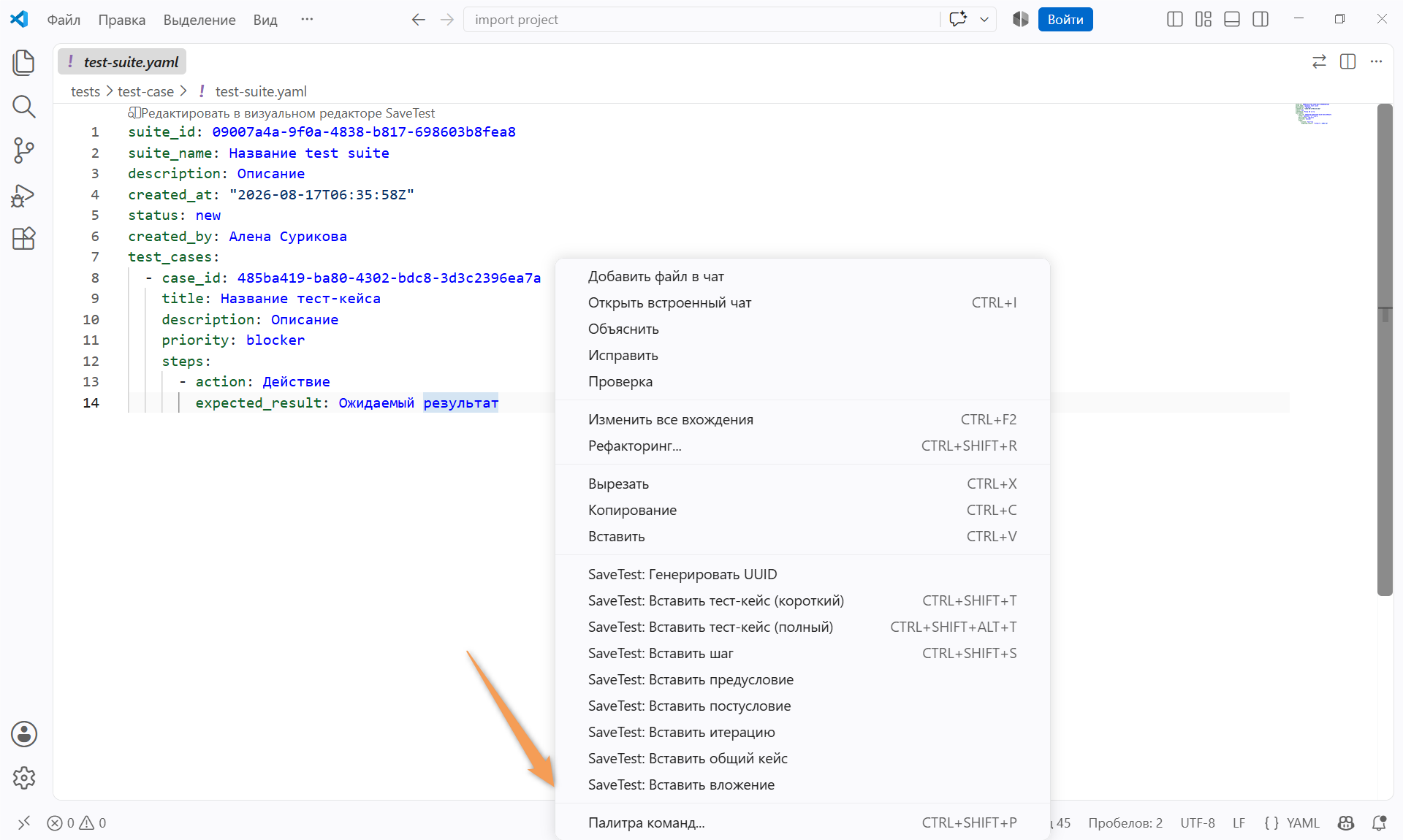Toggle the bottom panel visibility
The image size is (1403, 840).
coord(1232,20)
